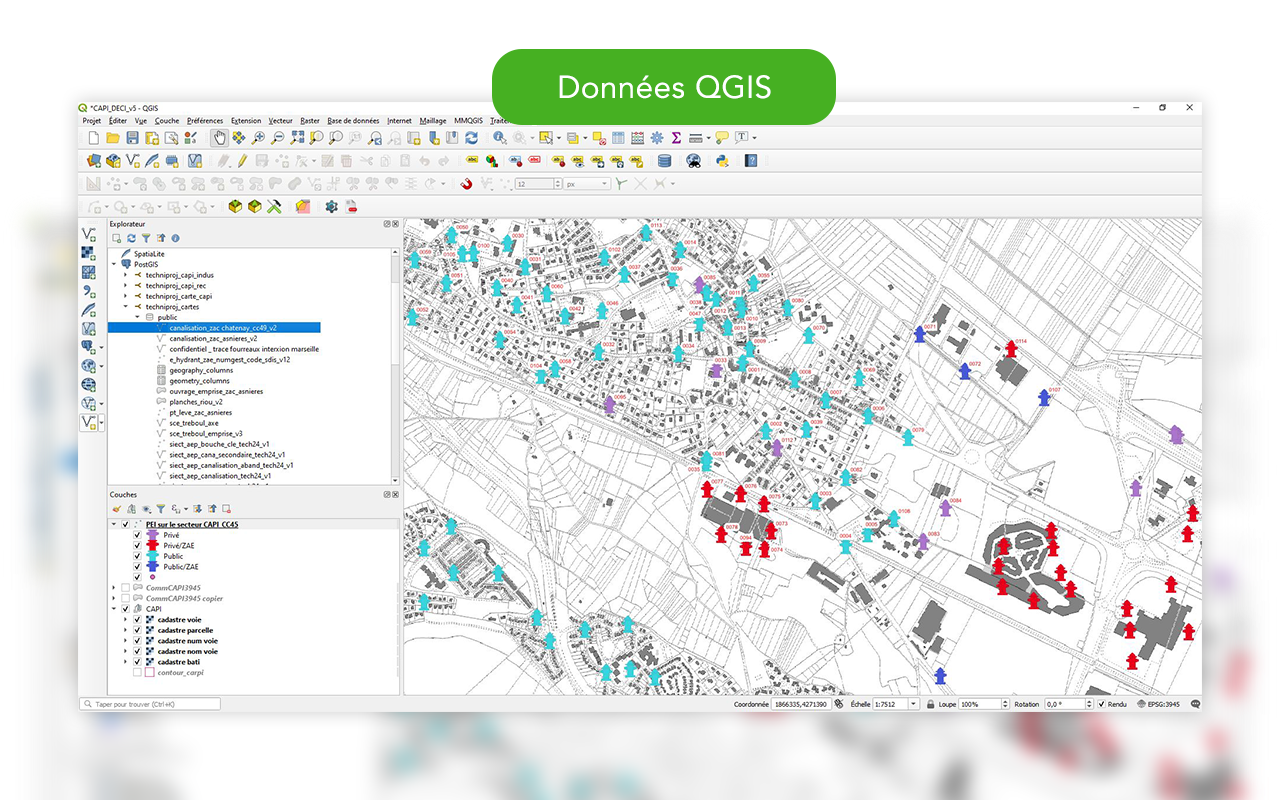
Task: Open the attribute table icon
Action: (x=619, y=138)
